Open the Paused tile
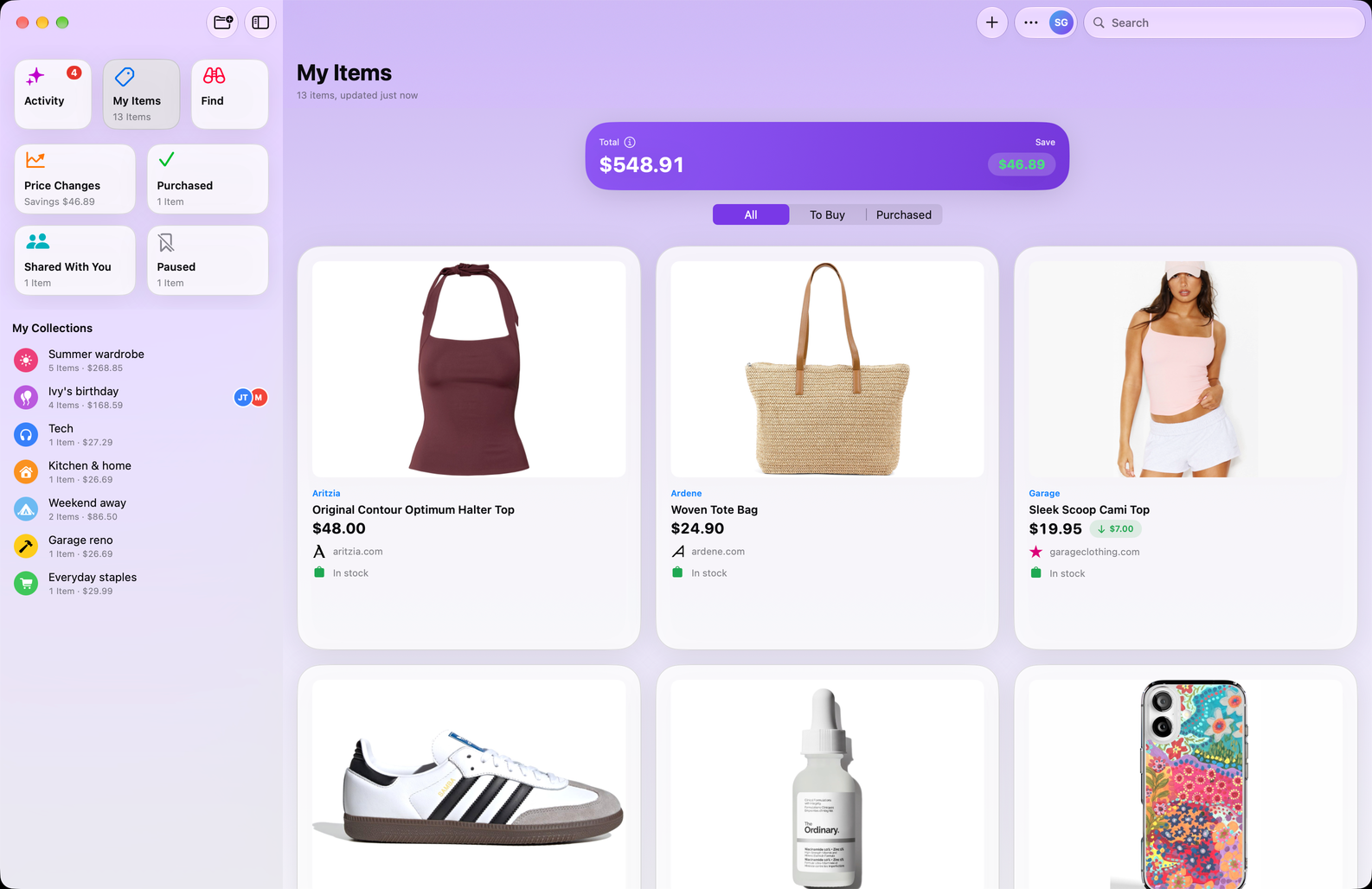 pos(208,260)
